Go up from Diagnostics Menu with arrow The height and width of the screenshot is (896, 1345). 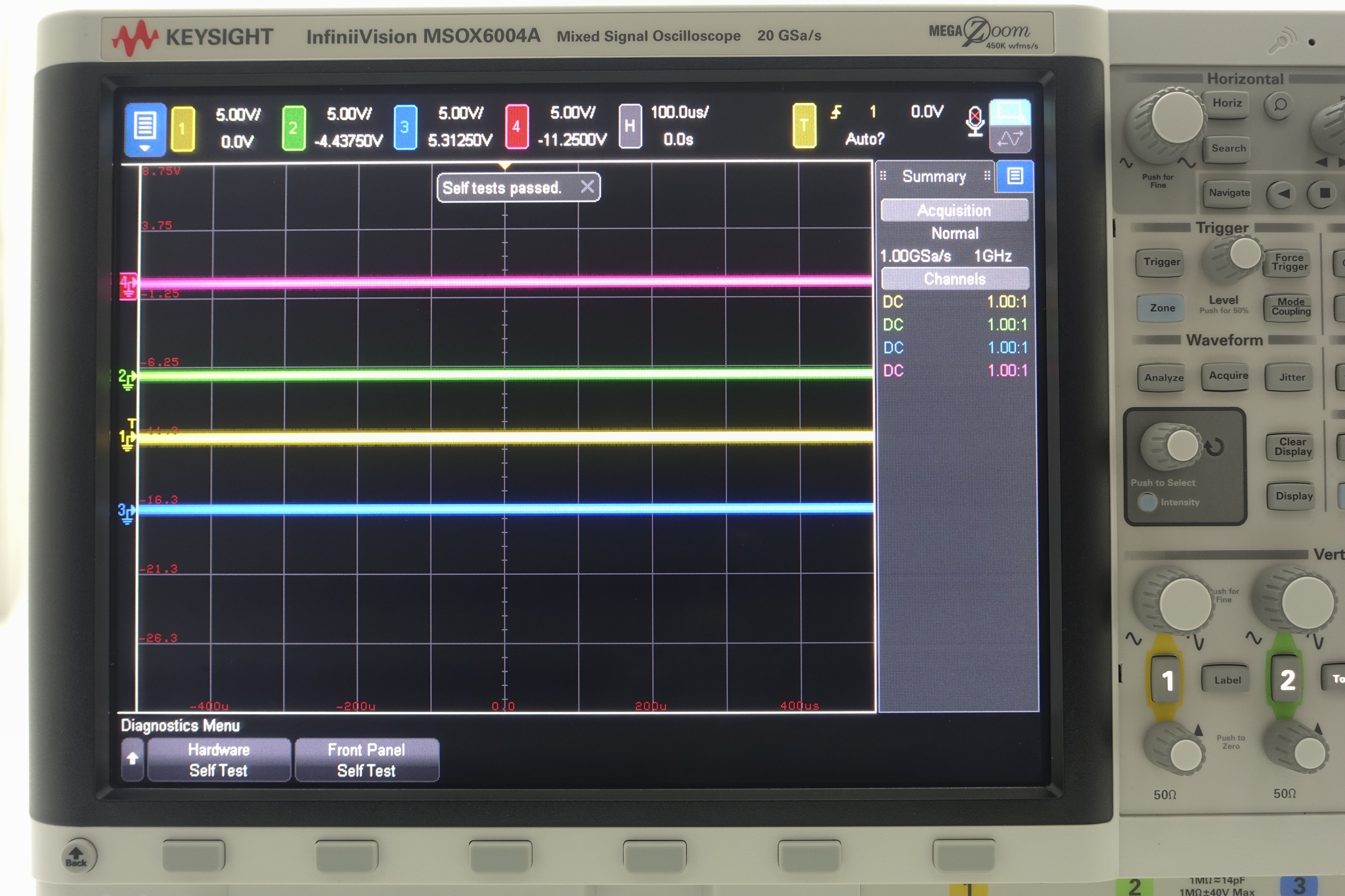pyautogui.click(x=133, y=759)
